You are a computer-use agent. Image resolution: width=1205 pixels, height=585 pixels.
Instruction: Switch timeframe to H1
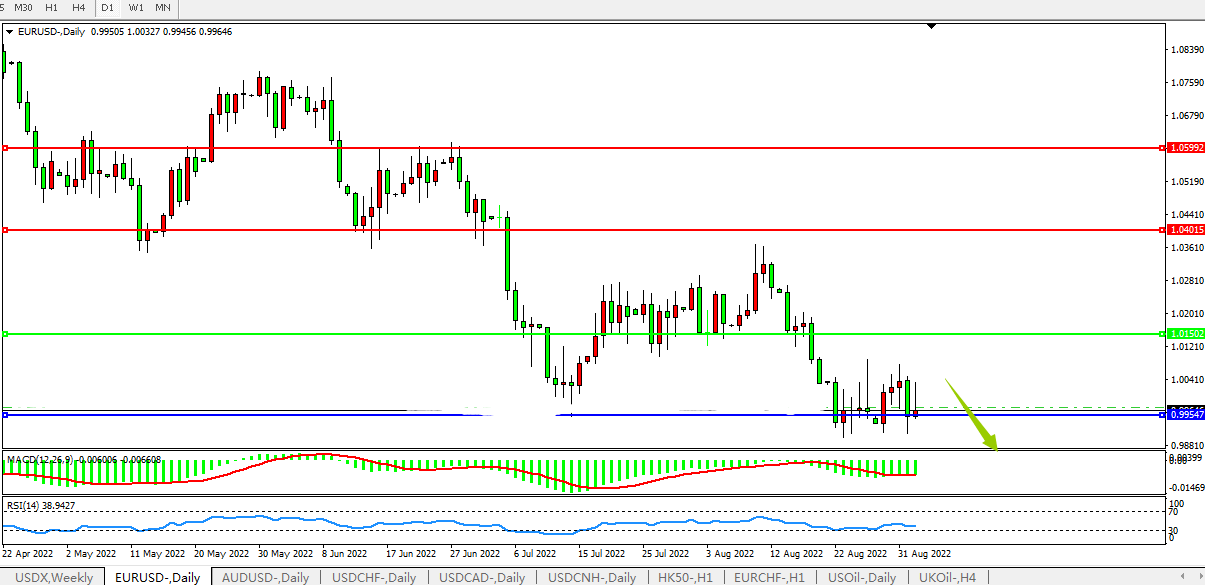51,8
